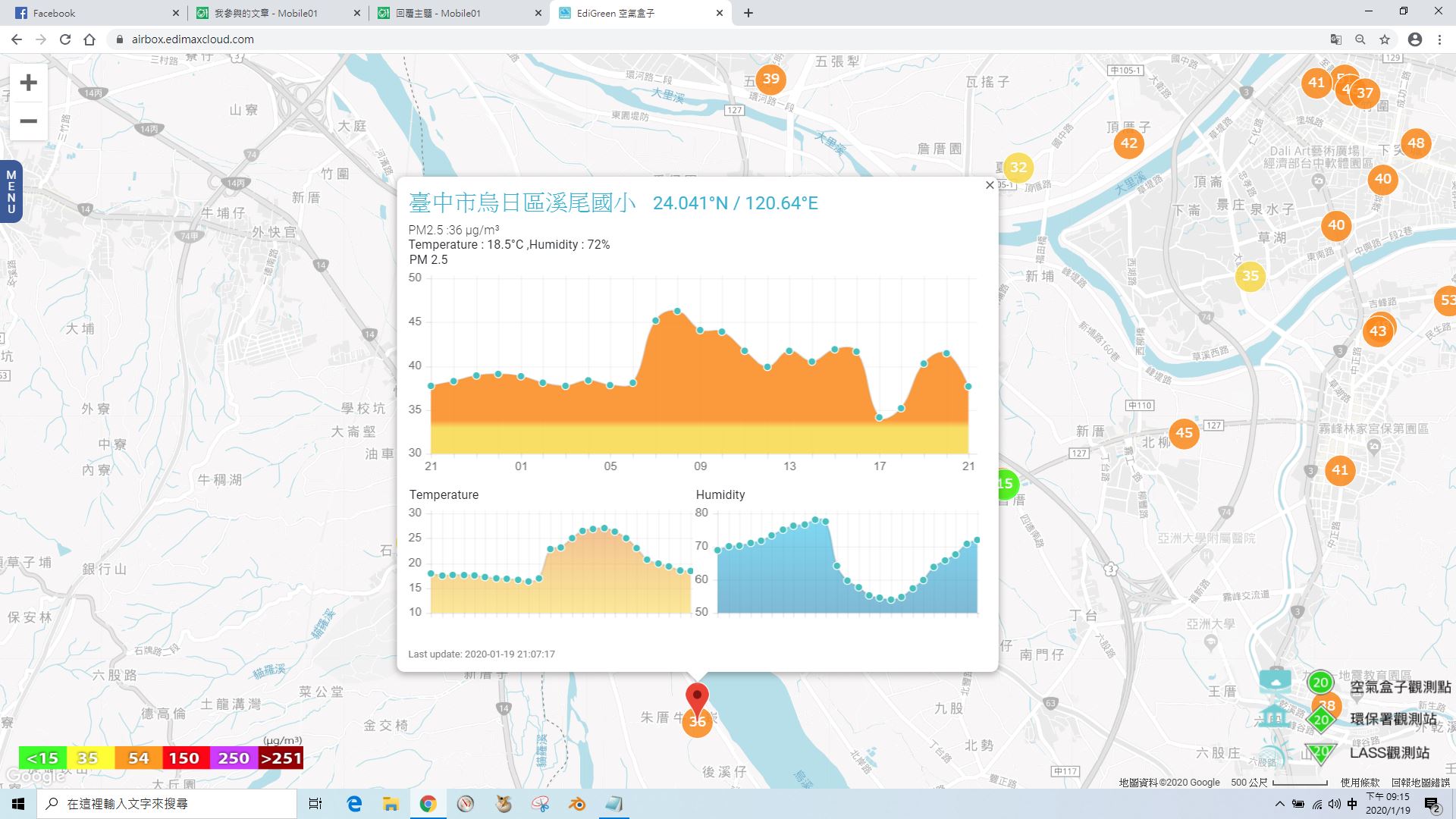Viewport: 1456px width, 819px height.
Task: Go back to previous page
Action: click(17, 39)
